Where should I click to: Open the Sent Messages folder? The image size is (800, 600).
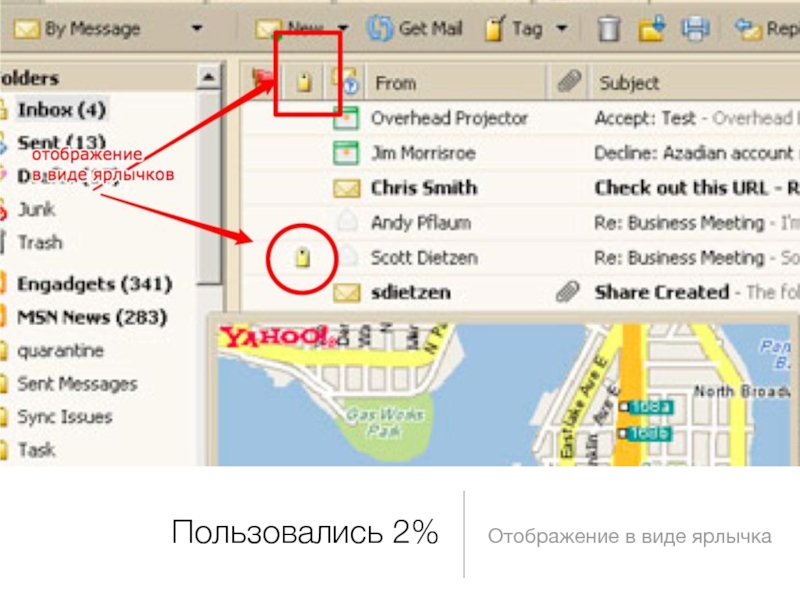click(x=78, y=384)
